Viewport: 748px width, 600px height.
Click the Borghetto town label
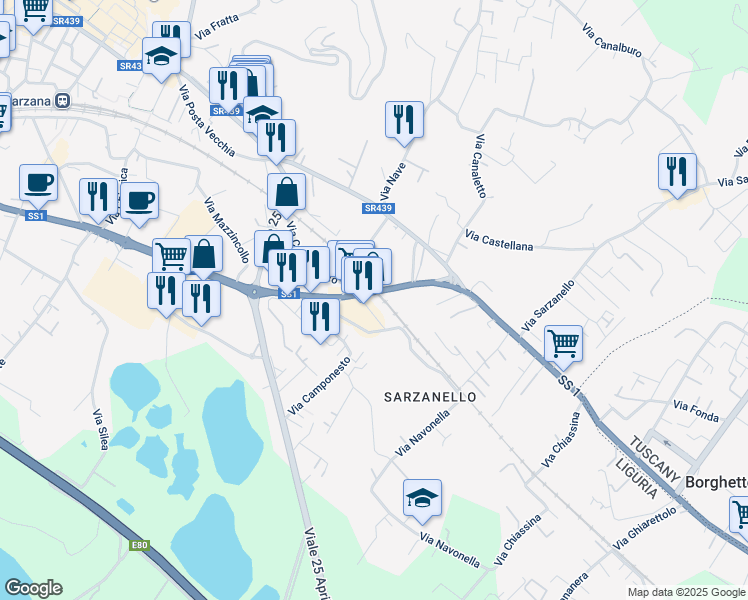point(716,482)
